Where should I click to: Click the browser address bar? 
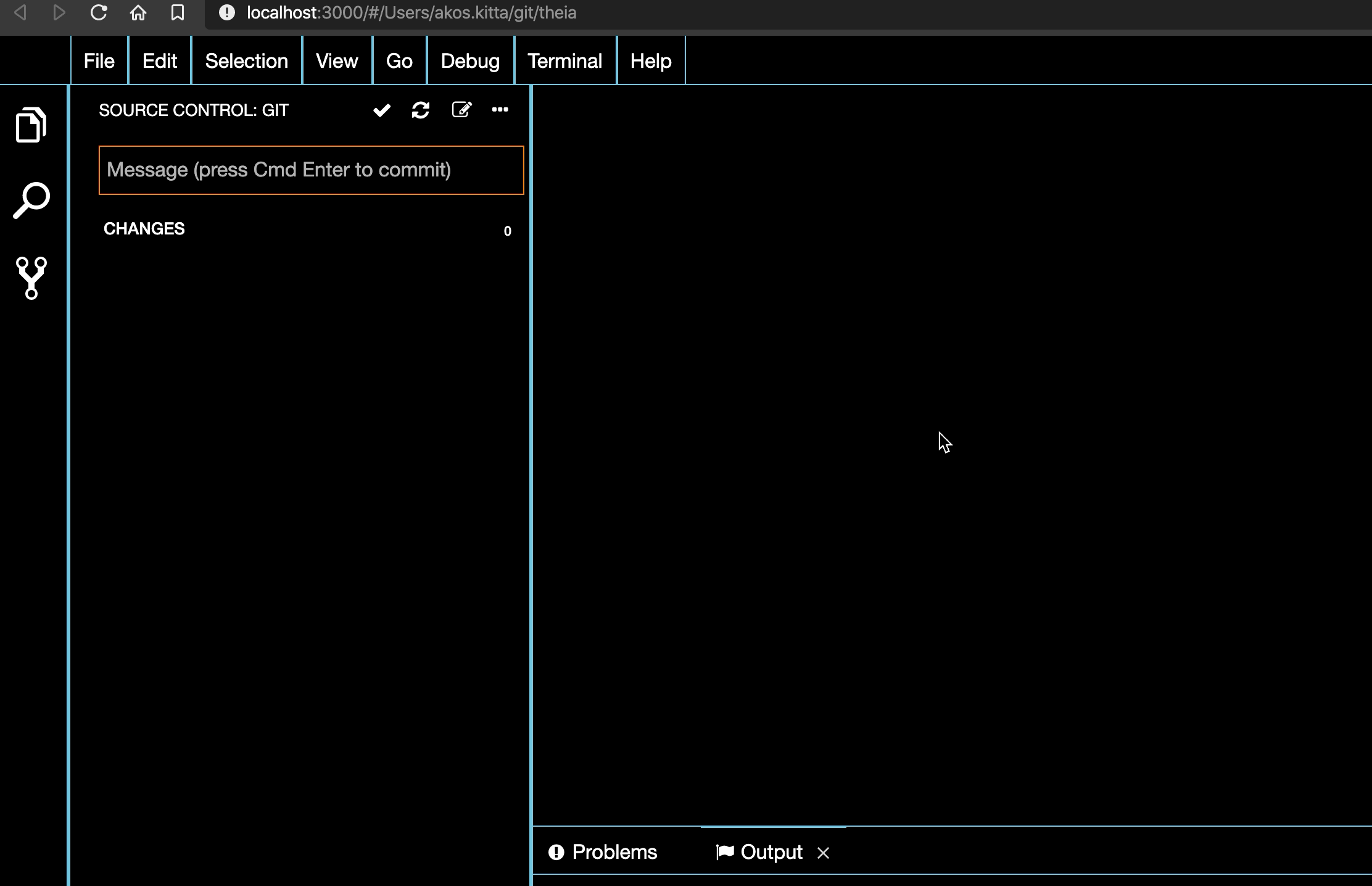411,12
